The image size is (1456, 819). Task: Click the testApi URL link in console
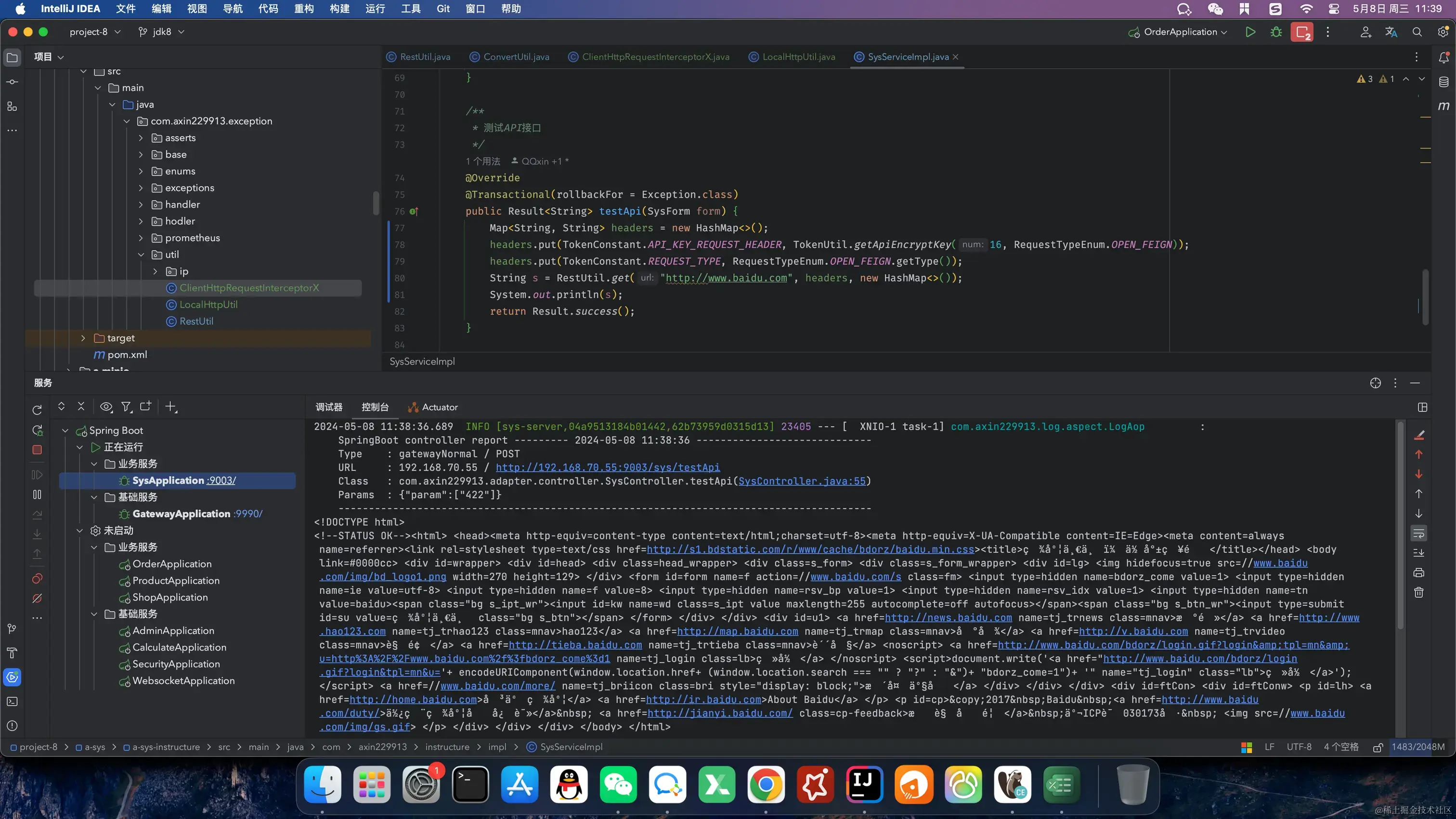tap(608, 468)
